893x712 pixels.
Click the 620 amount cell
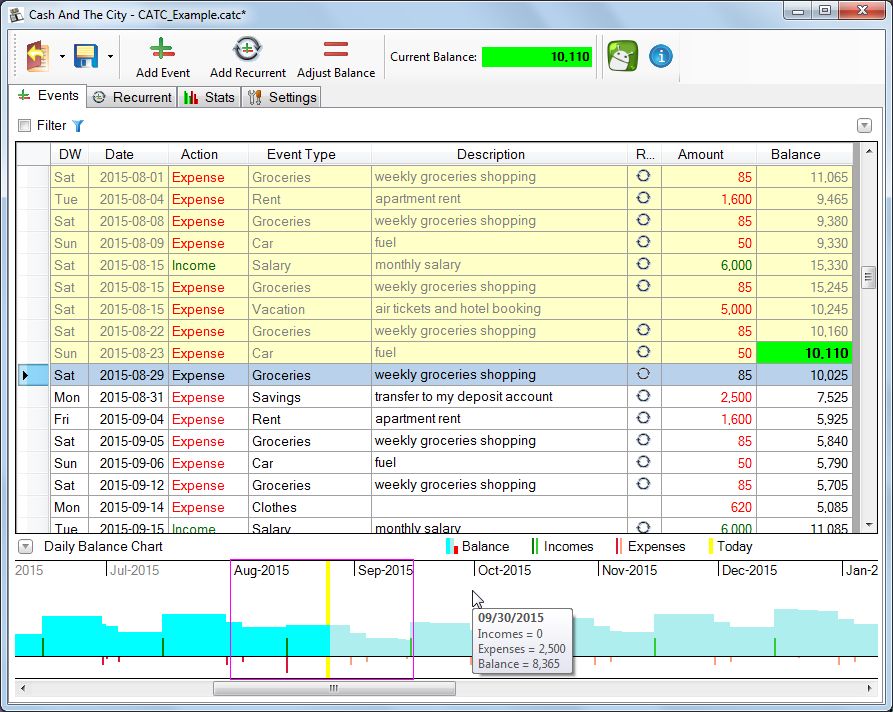click(x=709, y=507)
